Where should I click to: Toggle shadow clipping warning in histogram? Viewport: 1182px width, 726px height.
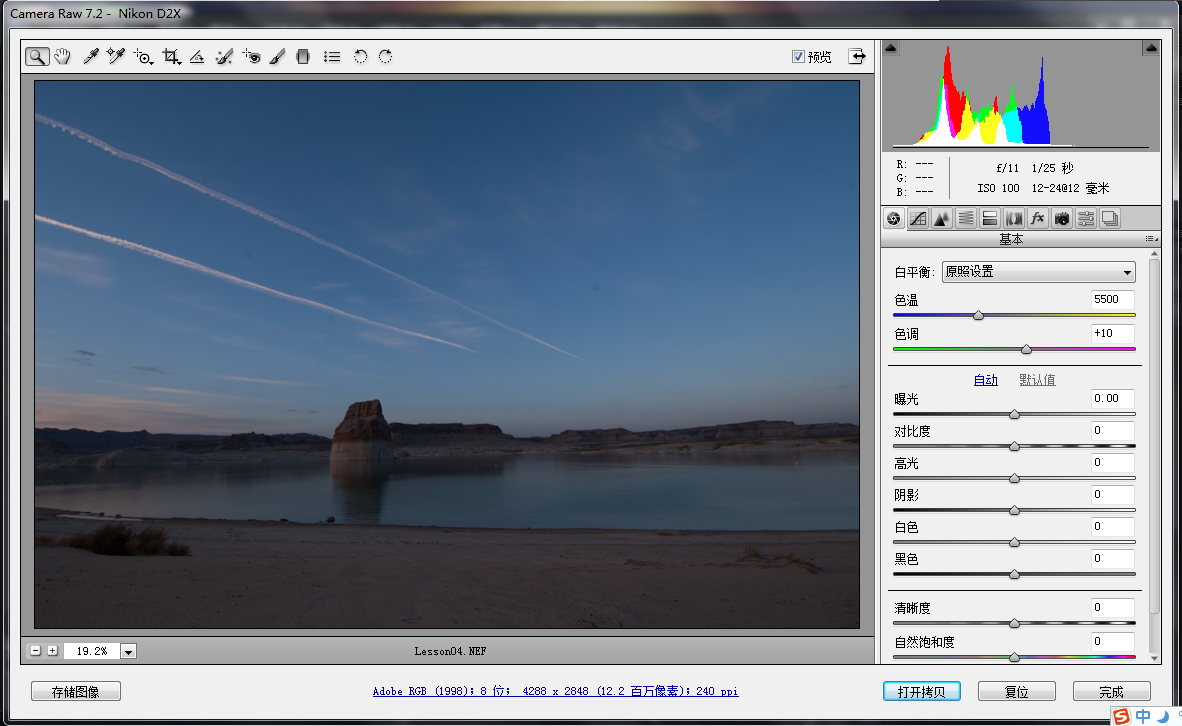point(892,47)
